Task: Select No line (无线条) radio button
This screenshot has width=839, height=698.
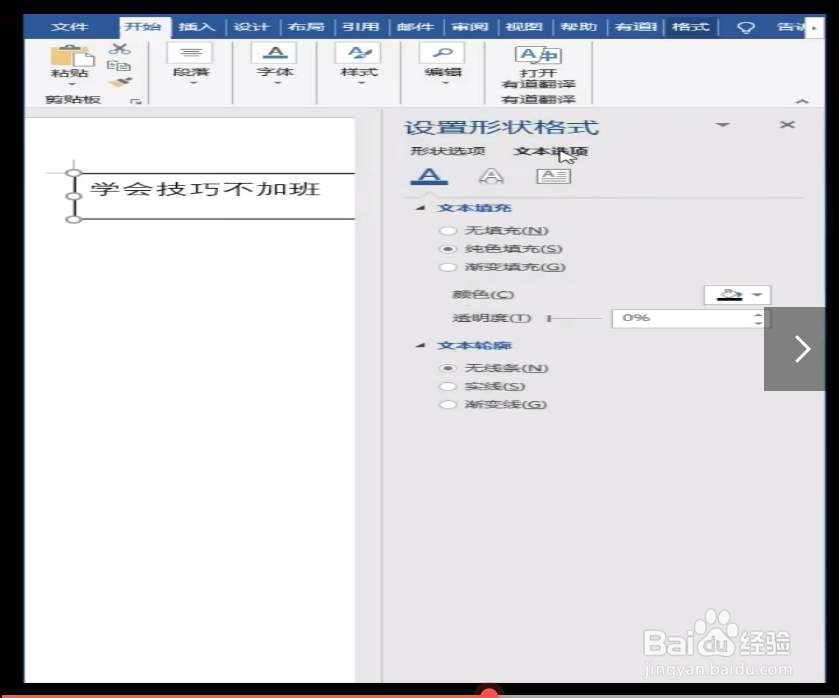Action: (447, 368)
